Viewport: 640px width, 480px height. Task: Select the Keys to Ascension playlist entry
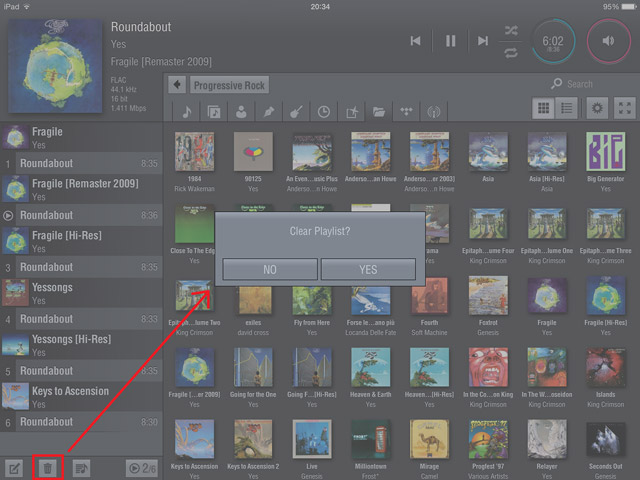pyautogui.click(x=80, y=397)
